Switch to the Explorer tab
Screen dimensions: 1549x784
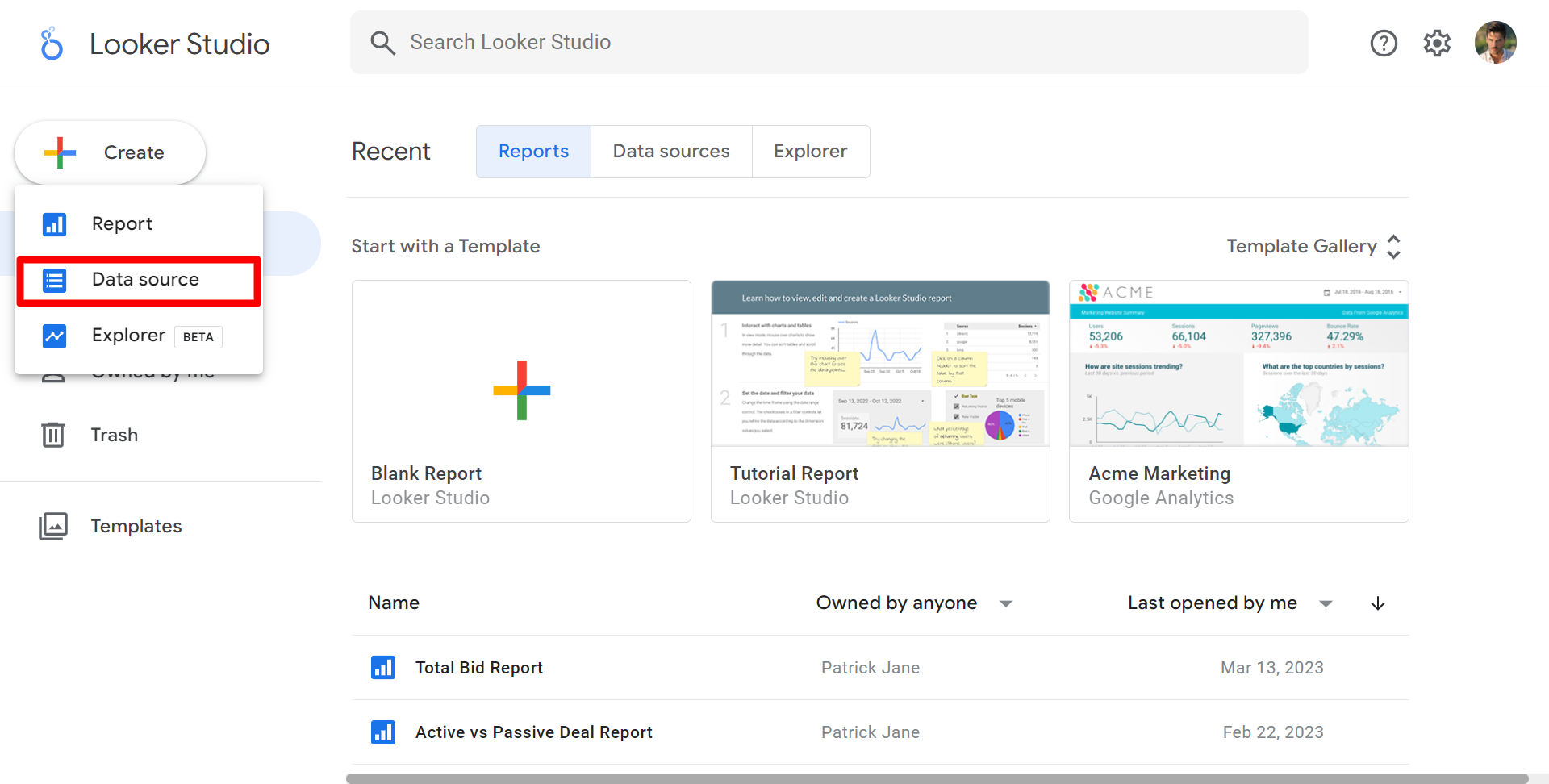click(x=811, y=152)
